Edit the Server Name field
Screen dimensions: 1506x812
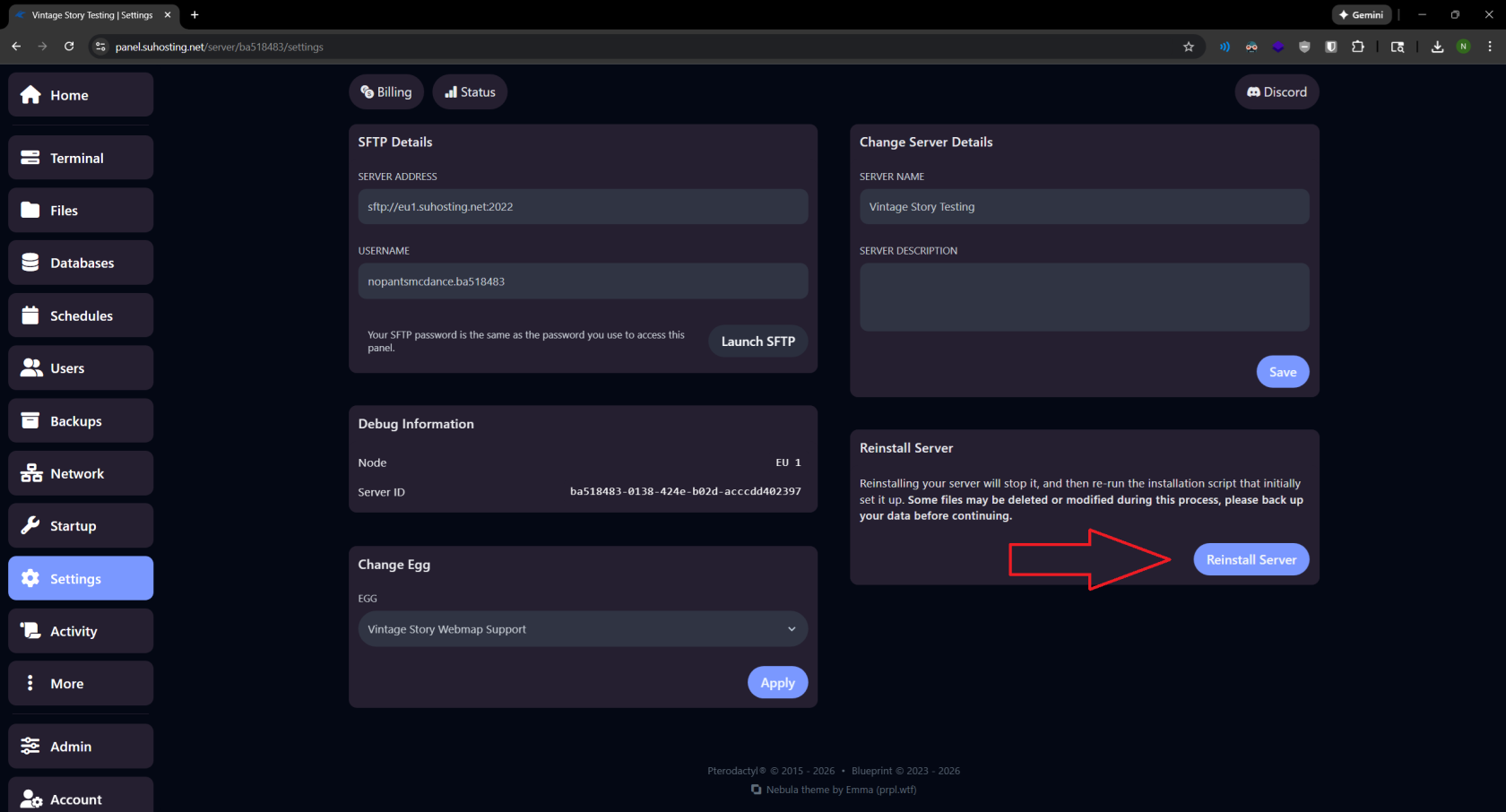(1085, 207)
